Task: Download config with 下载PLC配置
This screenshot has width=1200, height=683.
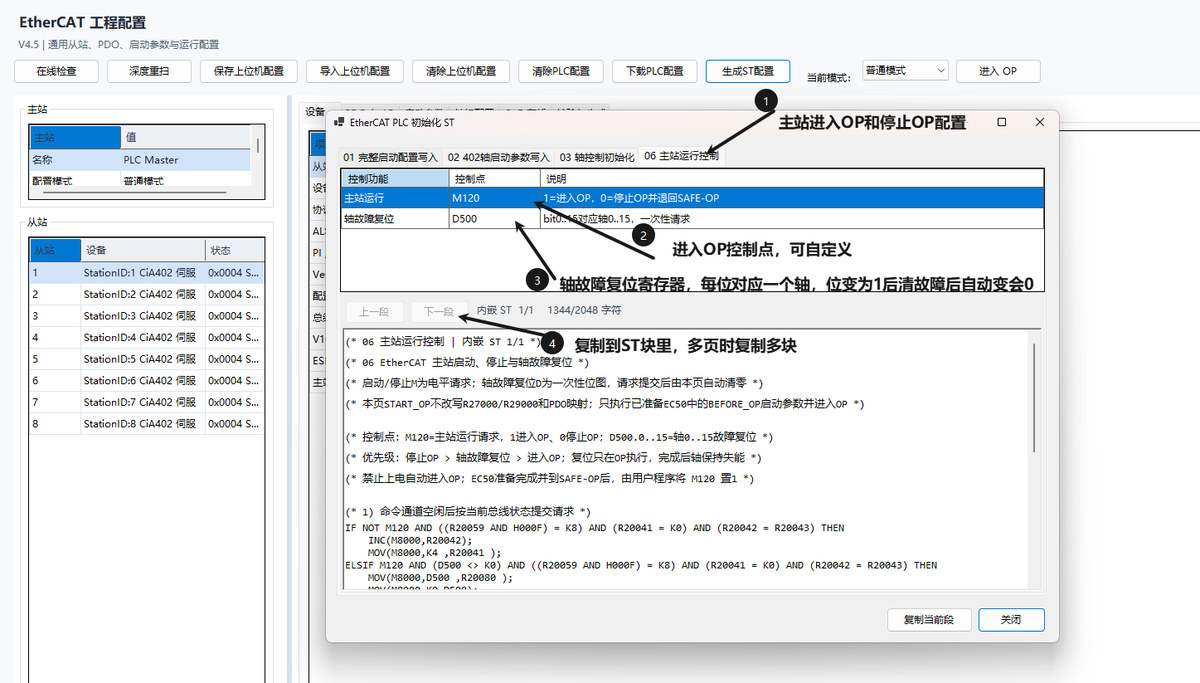Action: 655,71
